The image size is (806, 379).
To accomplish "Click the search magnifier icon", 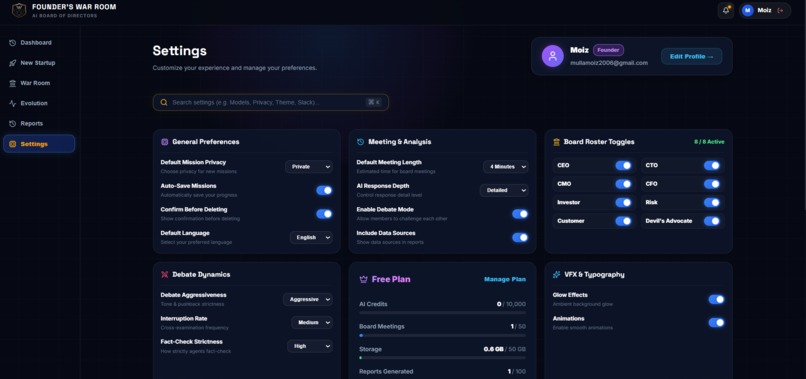I will (x=164, y=102).
